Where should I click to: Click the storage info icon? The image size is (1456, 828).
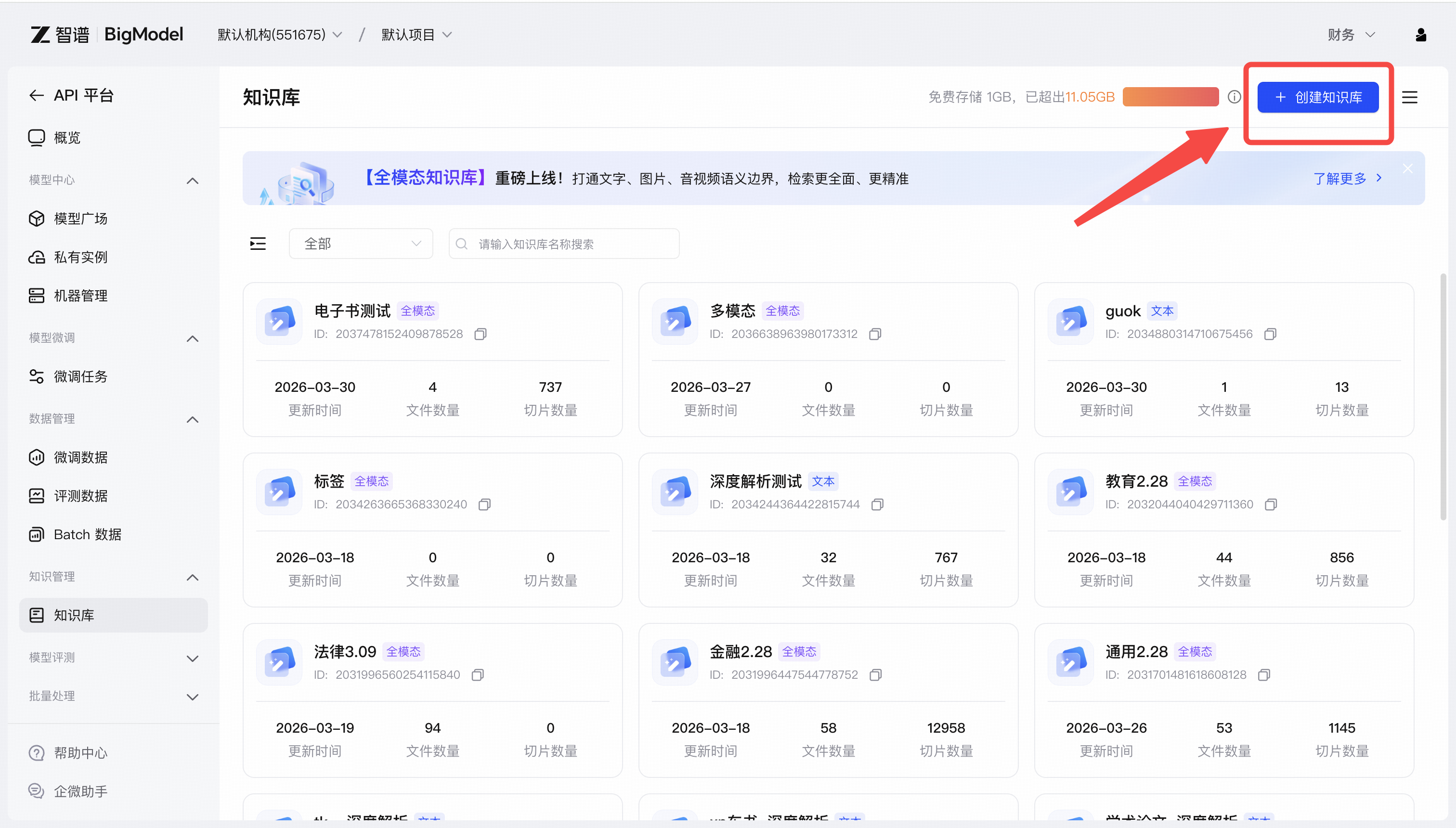coord(1234,97)
